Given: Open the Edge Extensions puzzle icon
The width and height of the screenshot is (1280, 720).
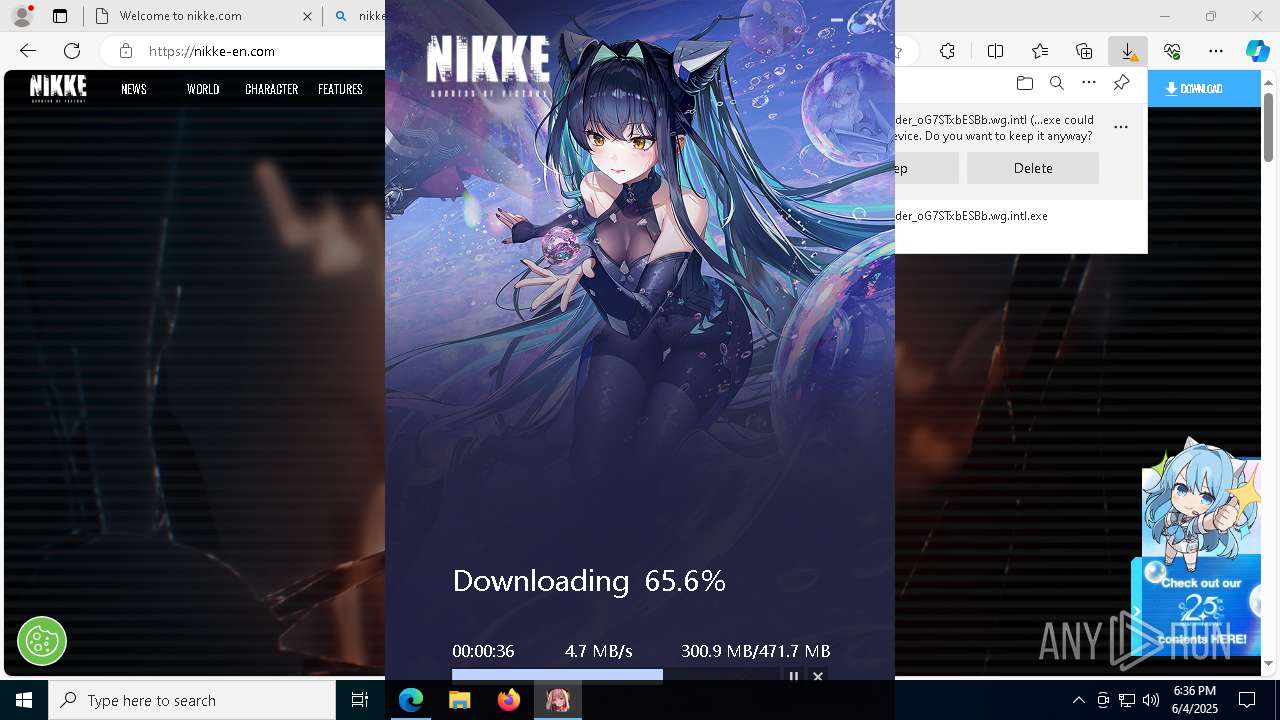Looking at the screenshot, I should coord(947,51).
